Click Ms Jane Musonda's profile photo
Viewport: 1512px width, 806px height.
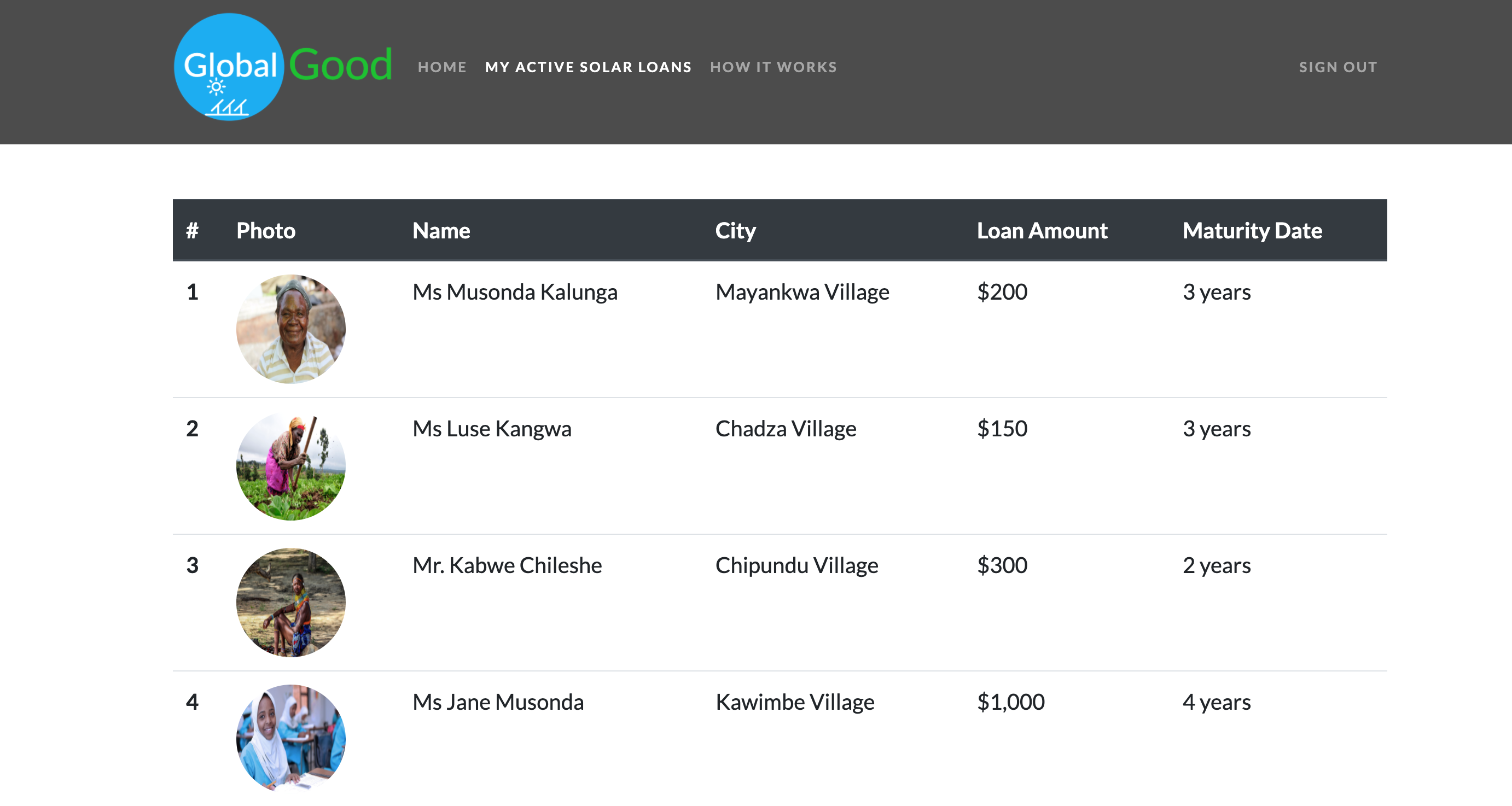pyautogui.click(x=290, y=738)
